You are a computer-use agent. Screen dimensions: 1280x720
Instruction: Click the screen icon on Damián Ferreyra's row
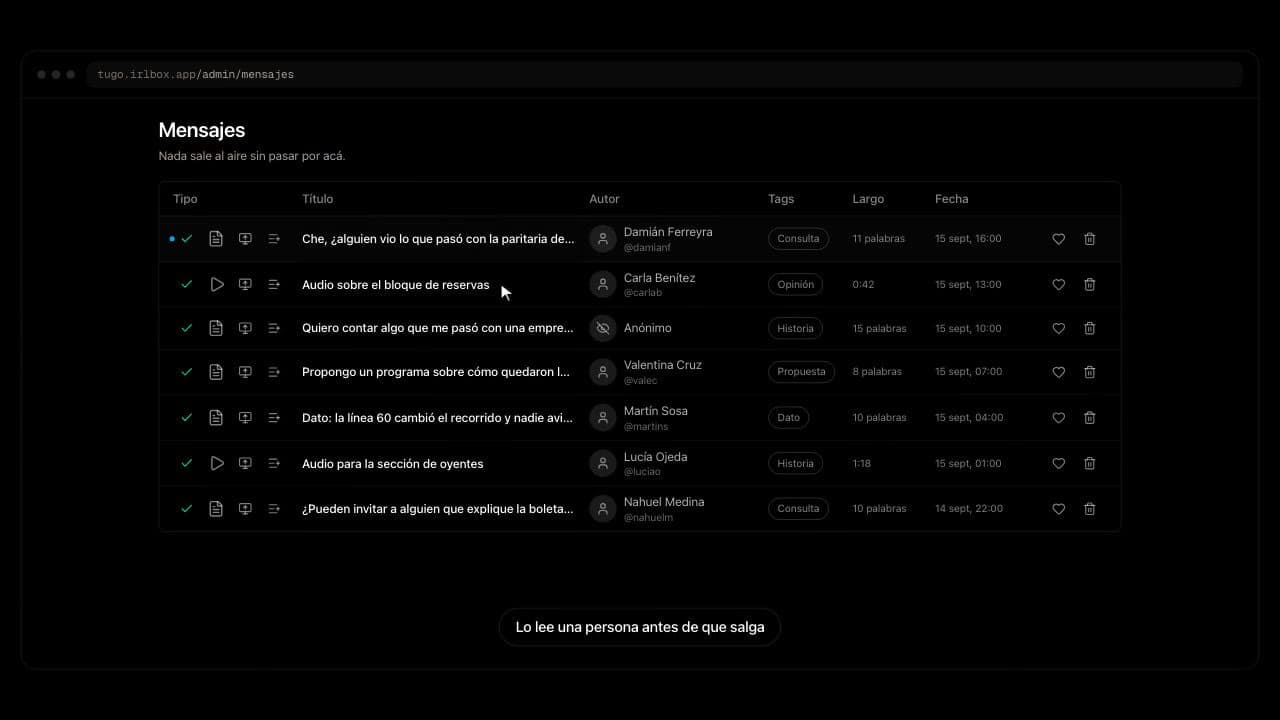245,239
